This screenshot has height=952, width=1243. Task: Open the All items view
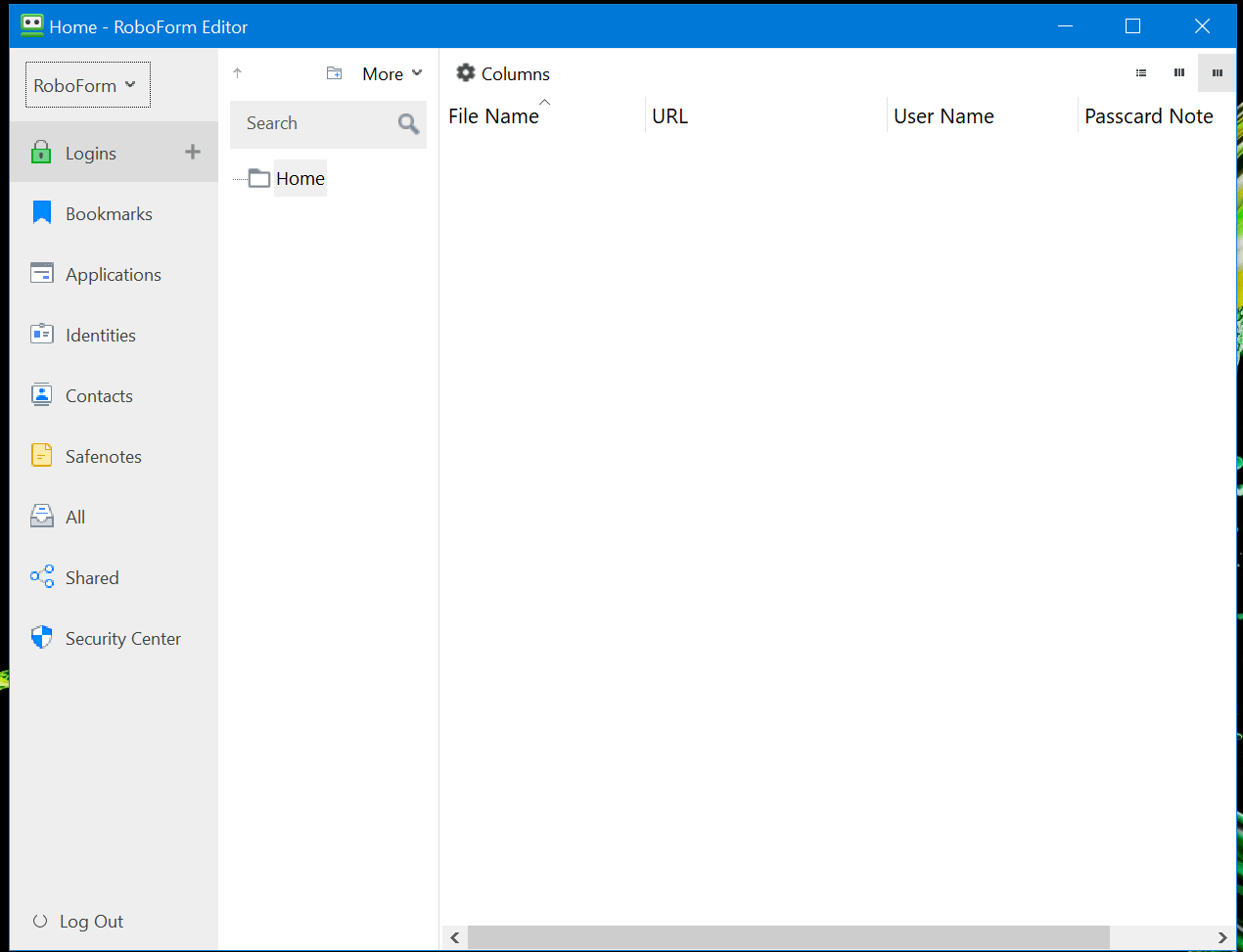click(75, 517)
